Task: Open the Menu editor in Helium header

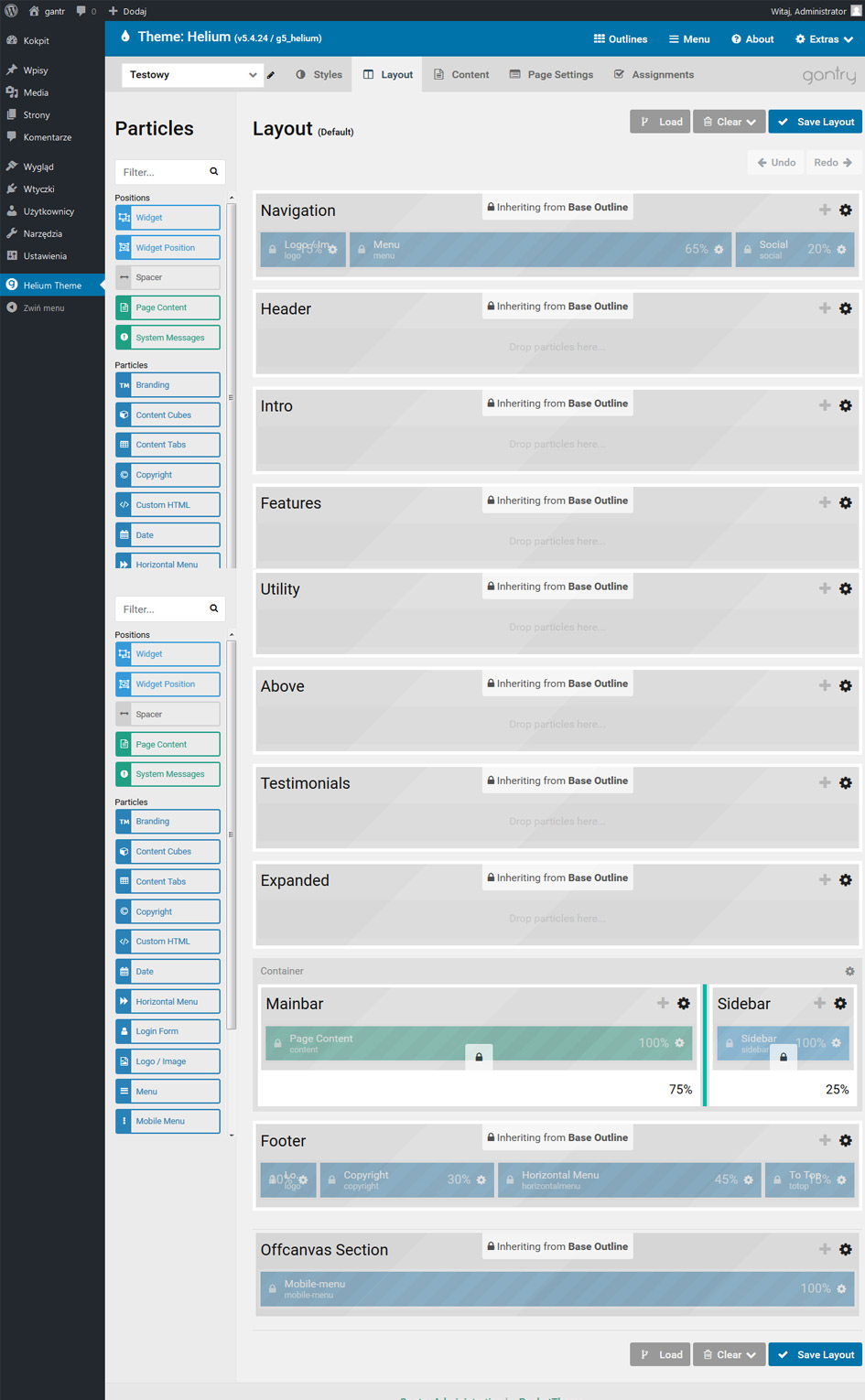Action: coord(689,39)
